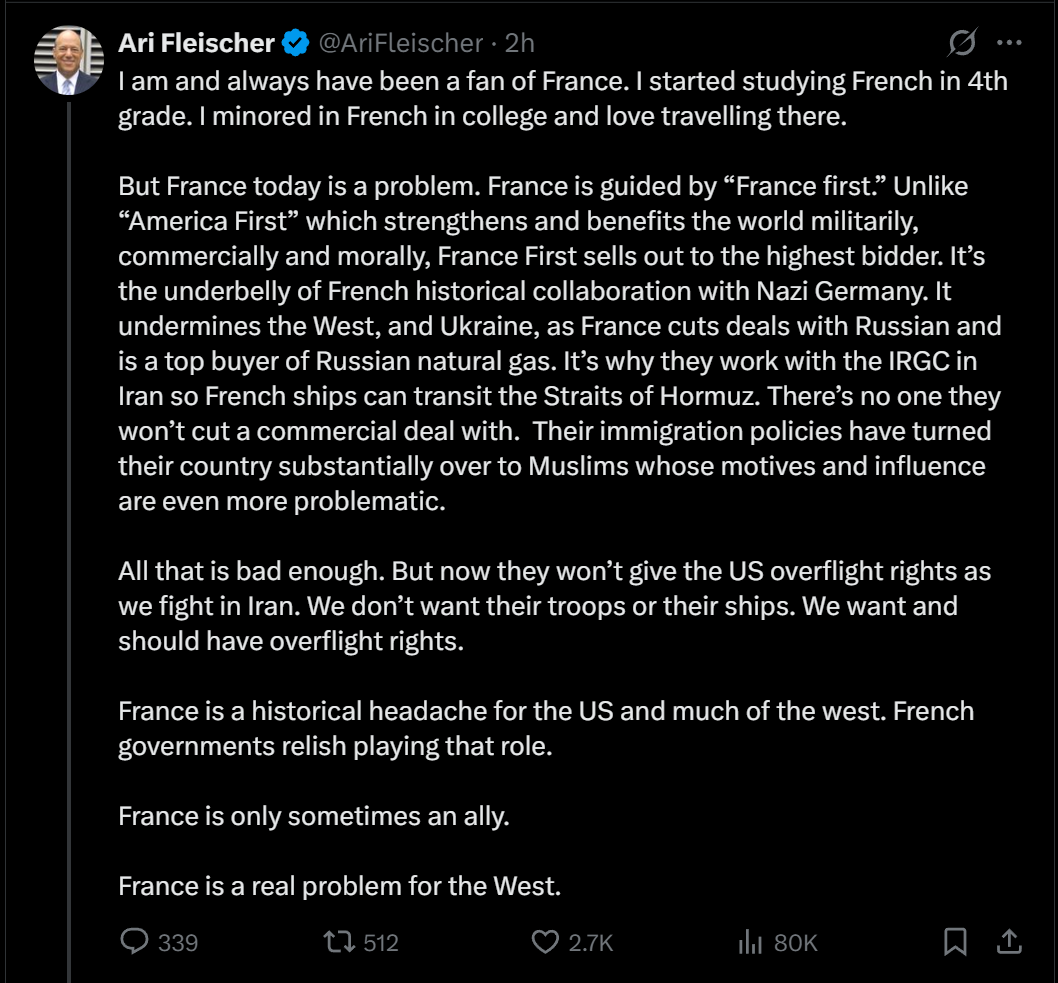Open the repost arrows menu

[x=342, y=941]
